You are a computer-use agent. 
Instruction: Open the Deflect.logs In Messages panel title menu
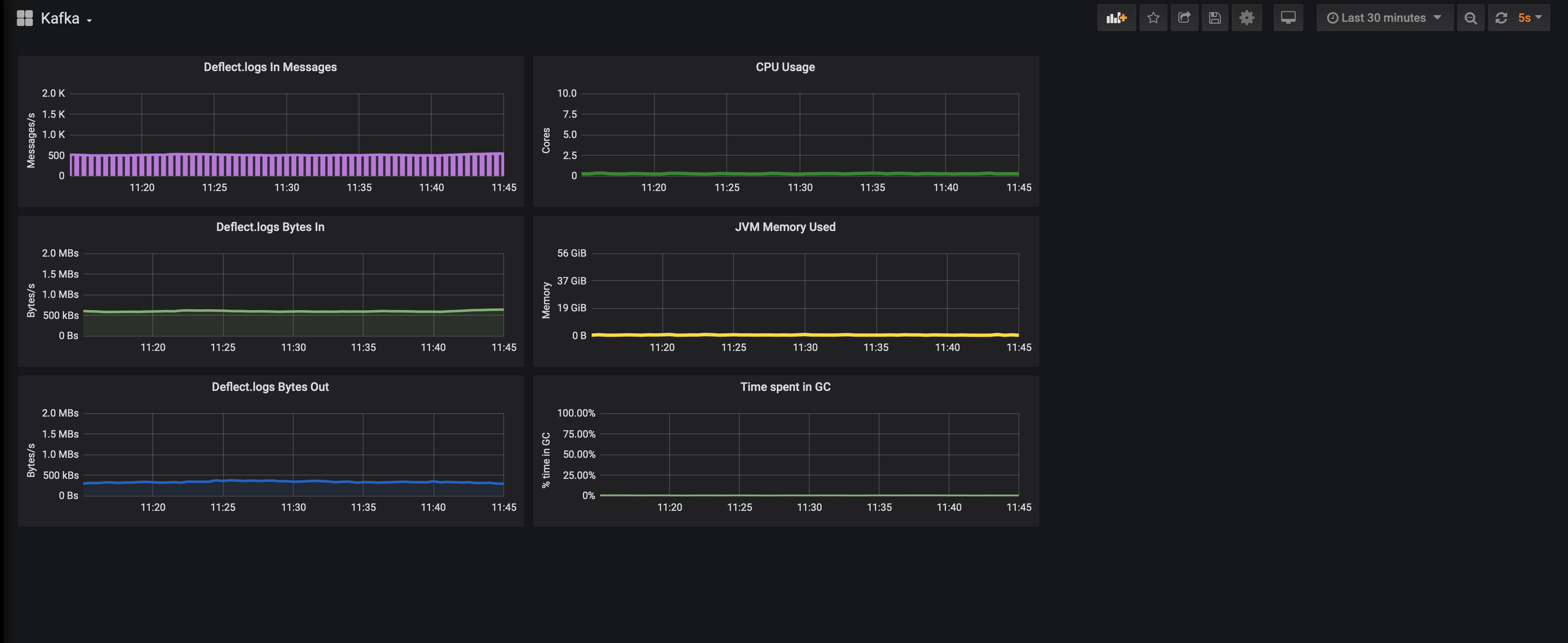270,67
